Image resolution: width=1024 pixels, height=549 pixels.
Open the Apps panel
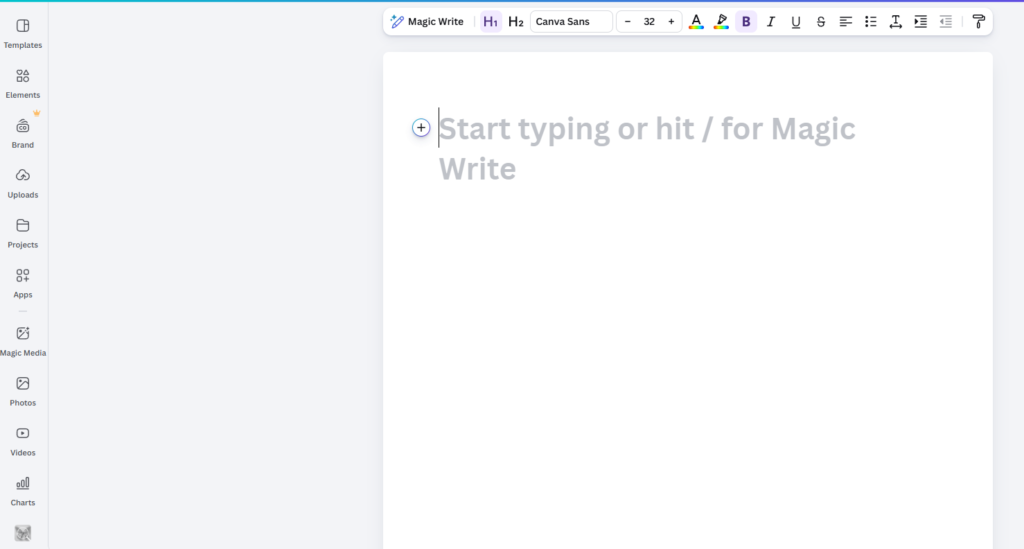[x=23, y=282]
